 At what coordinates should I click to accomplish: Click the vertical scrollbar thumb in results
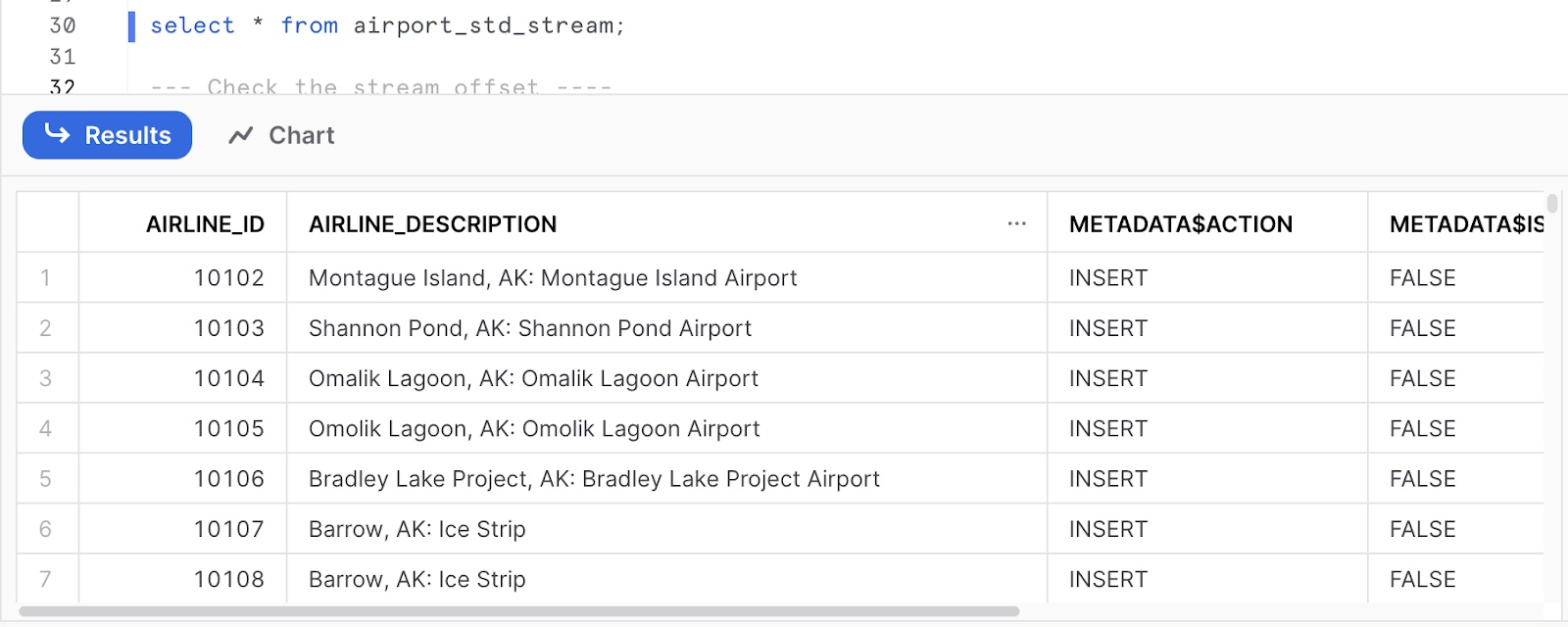click(x=1552, y=204)
